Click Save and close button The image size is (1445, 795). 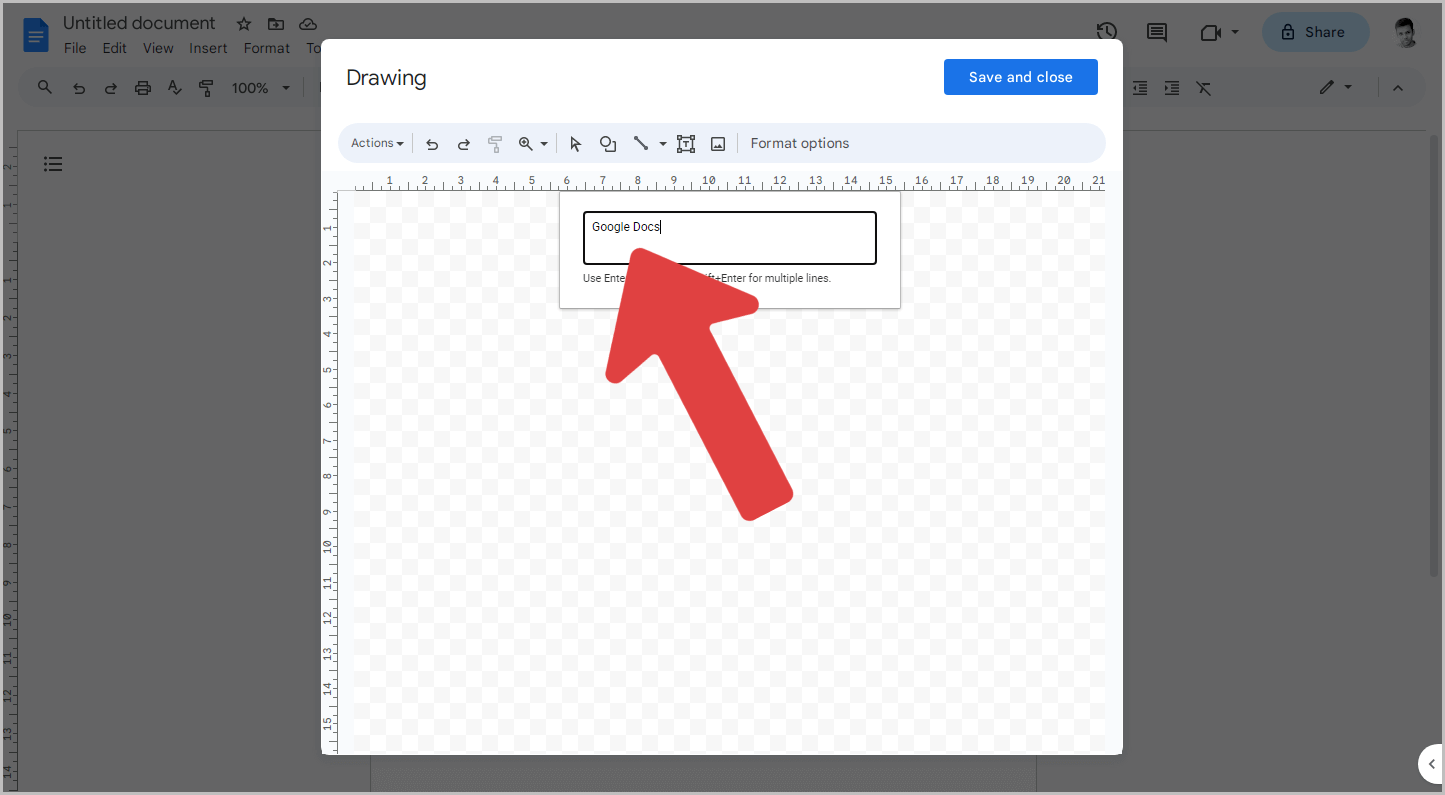point(1021,77)
